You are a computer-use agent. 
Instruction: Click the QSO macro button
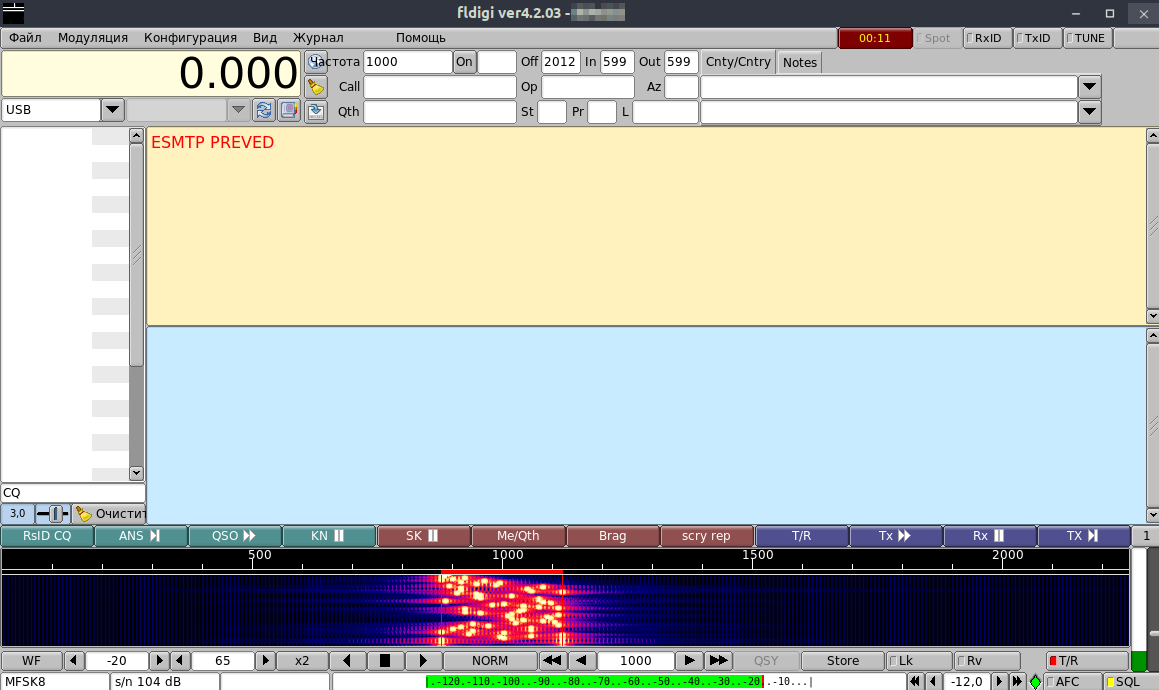234,536
